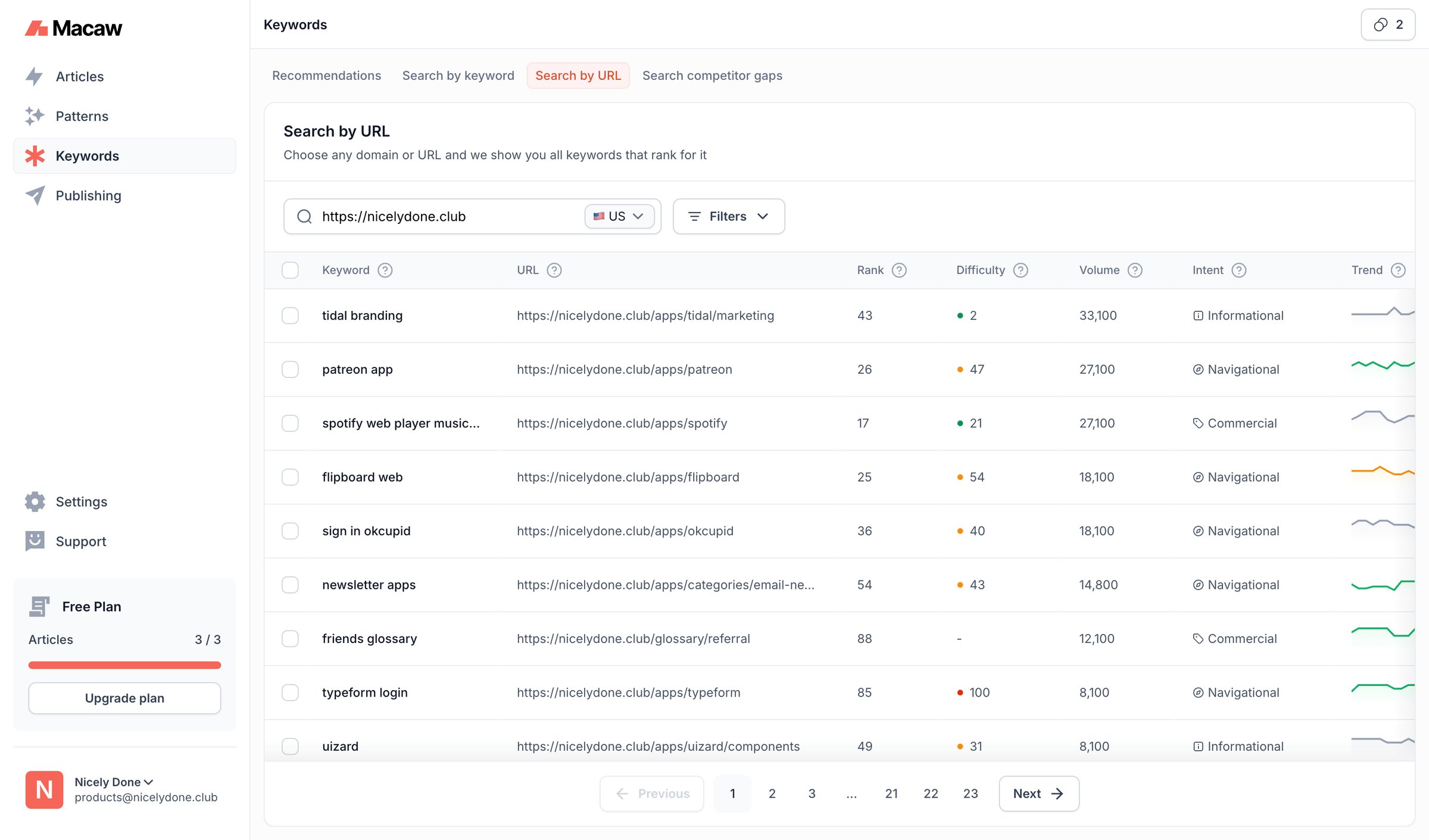The image size is (1429, 840).
Task: Click the Patterns sparkle icon
Action: tap(35, 116)
